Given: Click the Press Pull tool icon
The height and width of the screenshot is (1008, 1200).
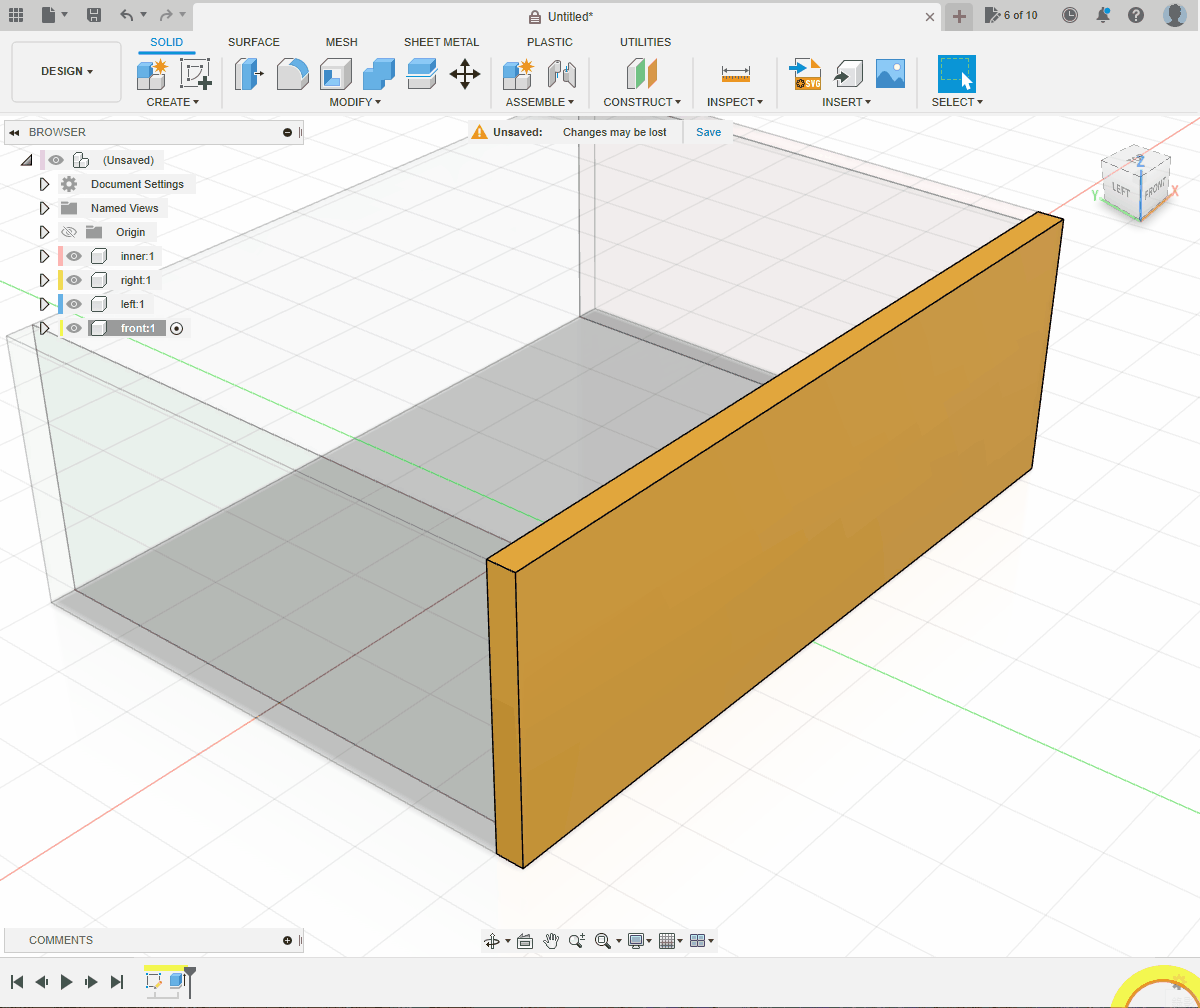Looking at the screenshot, I should click(249, 74).
